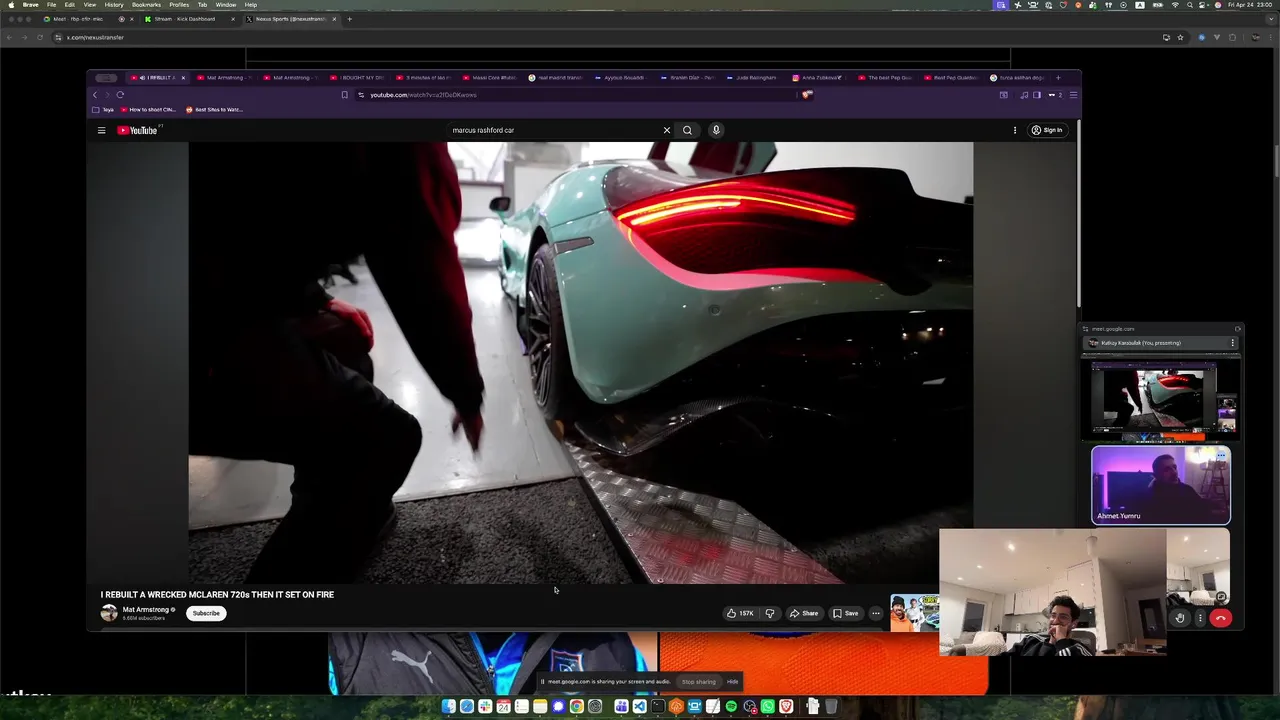This screenshot has width=1280, height=720.
Task: Click the inner youtube.com address bar URL
Action: click(x=423, y=95)
